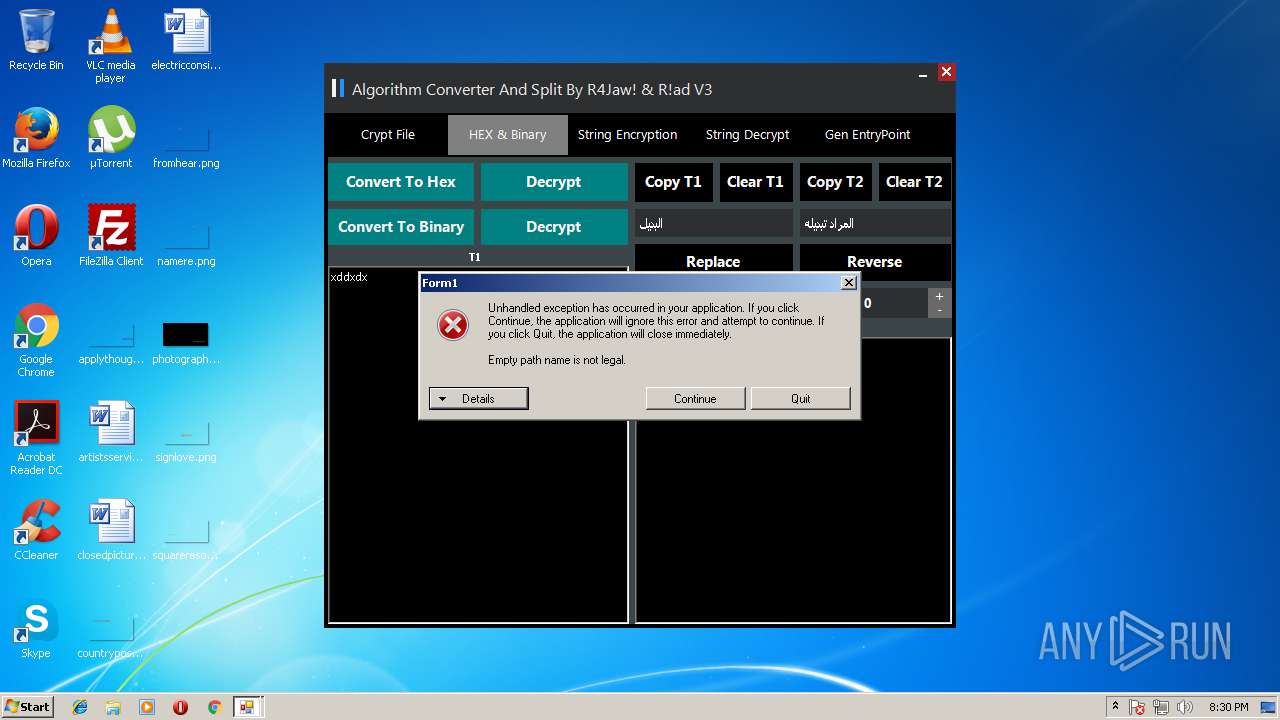Click the Copy T1 button

tap(673, 182)
